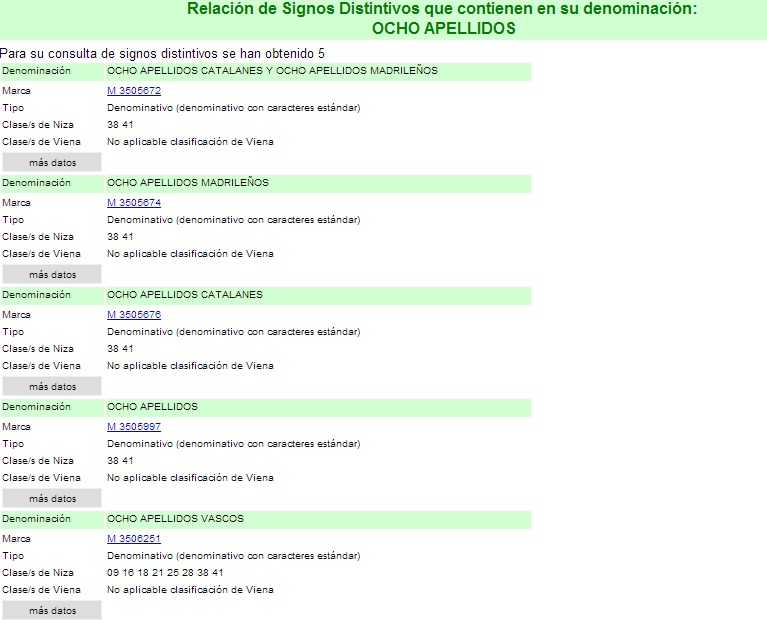767x620 pixels.
Task: Click the 'Marca' label beside M 3505674
Action: 16,203
